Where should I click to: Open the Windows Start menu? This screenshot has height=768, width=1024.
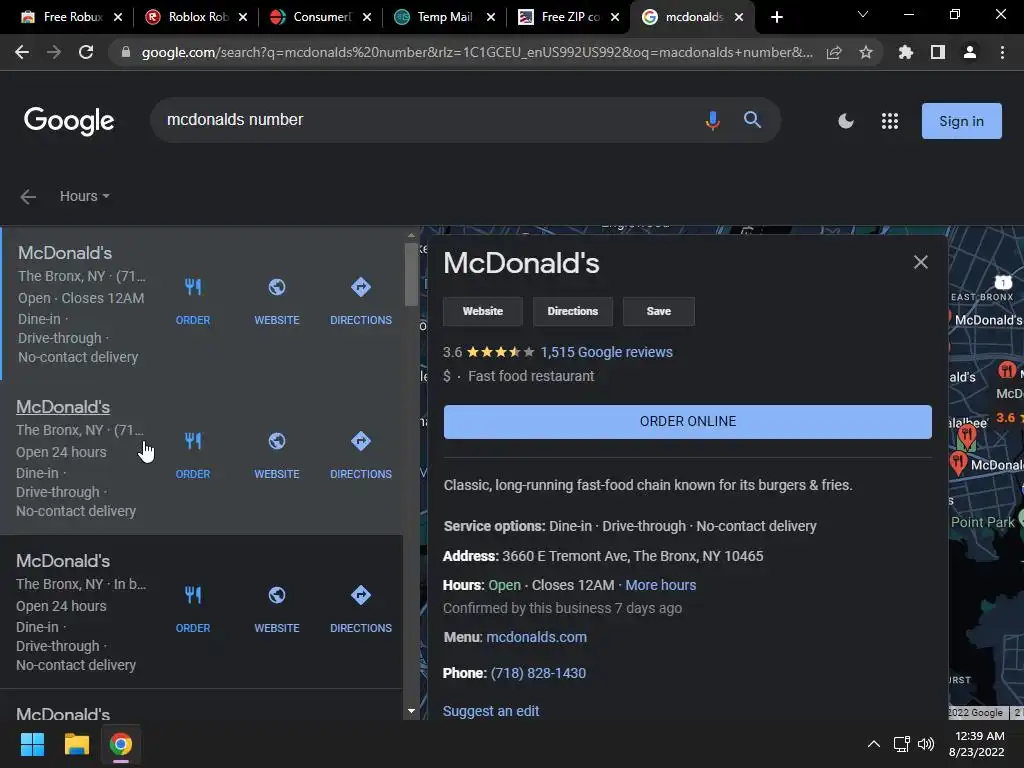coord(32,744)
